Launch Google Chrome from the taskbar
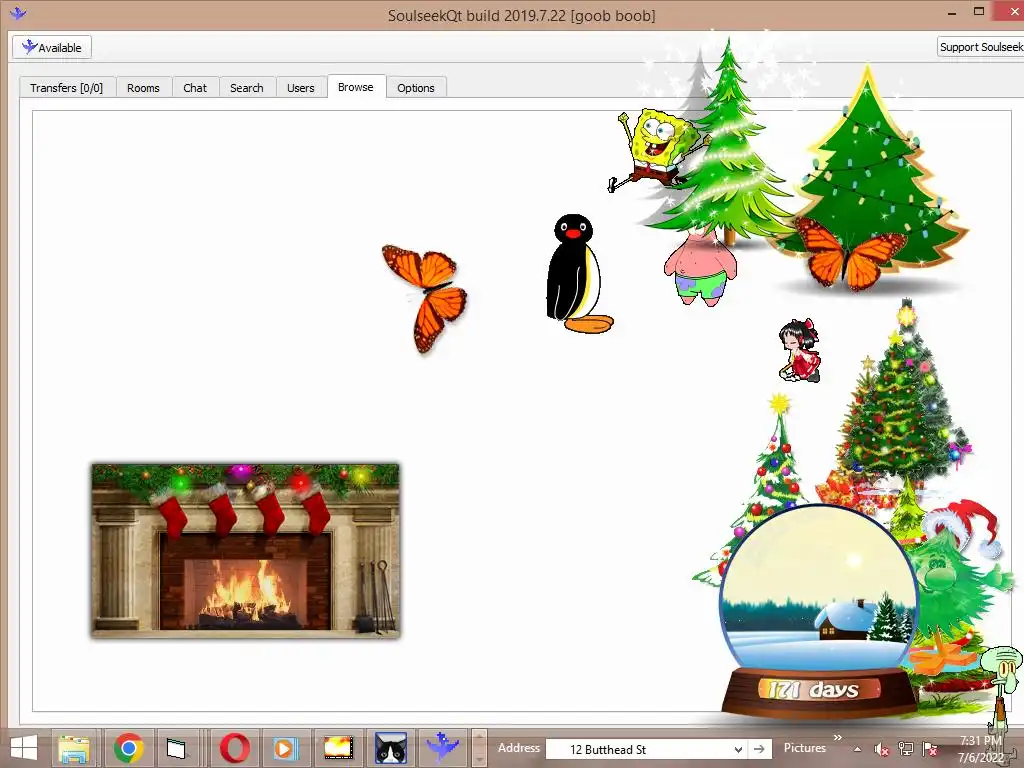1024x768 pixels. (129, 748)
